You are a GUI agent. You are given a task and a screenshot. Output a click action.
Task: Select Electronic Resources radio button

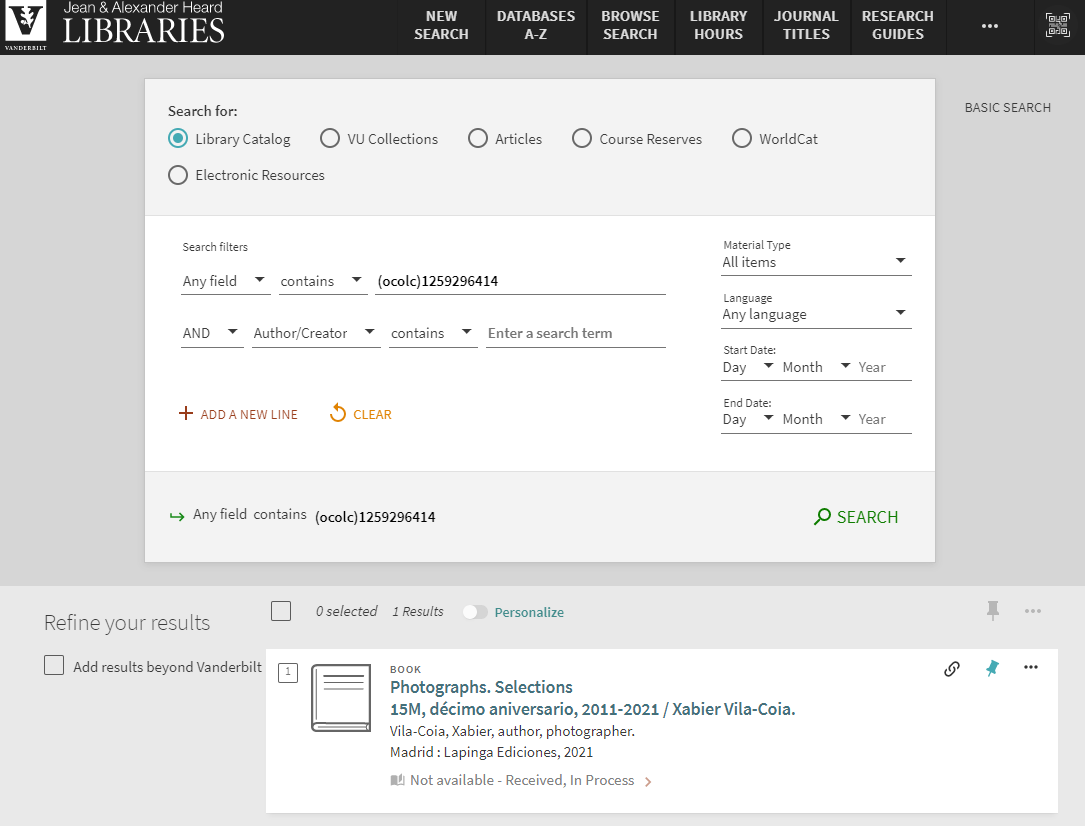coord(178,175)
